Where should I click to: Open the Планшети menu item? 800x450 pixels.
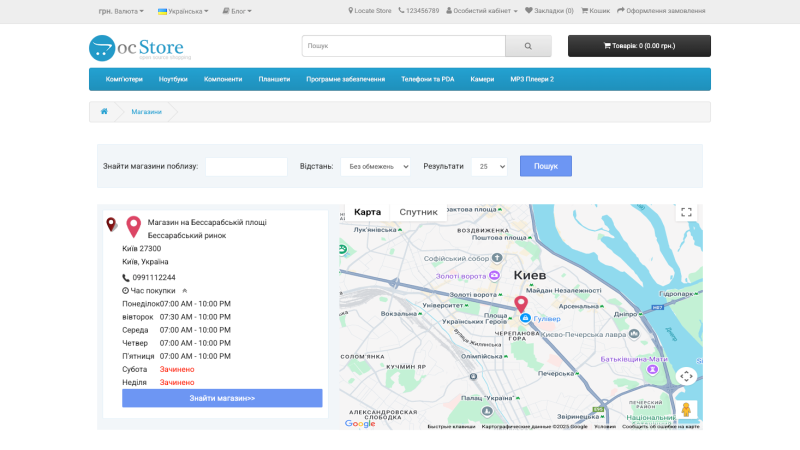pos(274,79)
